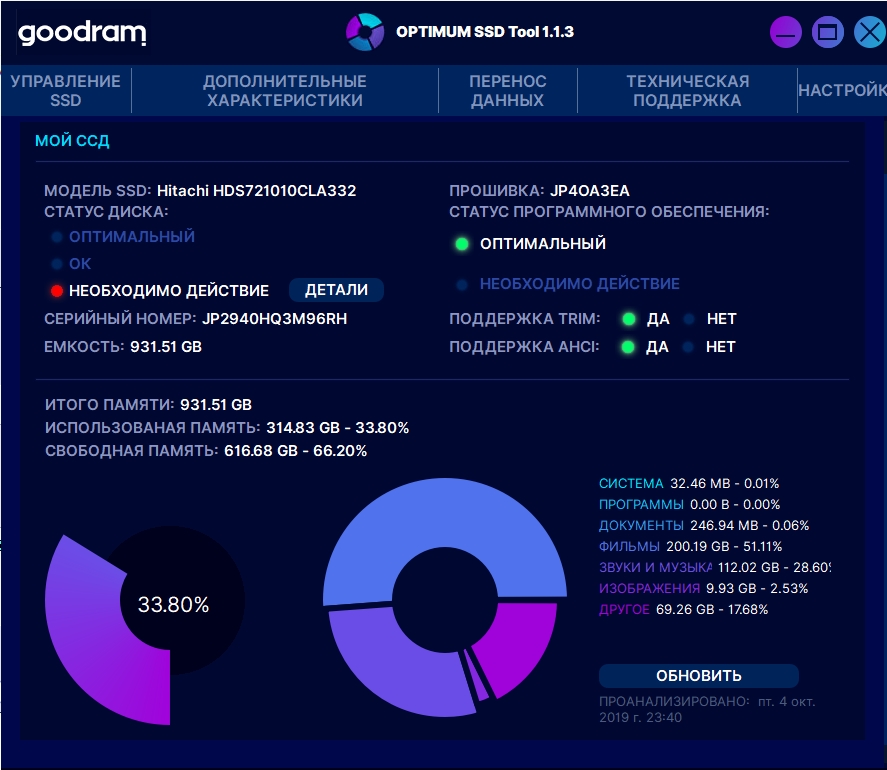Click the OPTIMUM SSD Tool app icon
887x770 pixels.
pyautogui.click(x=365, y=32)
